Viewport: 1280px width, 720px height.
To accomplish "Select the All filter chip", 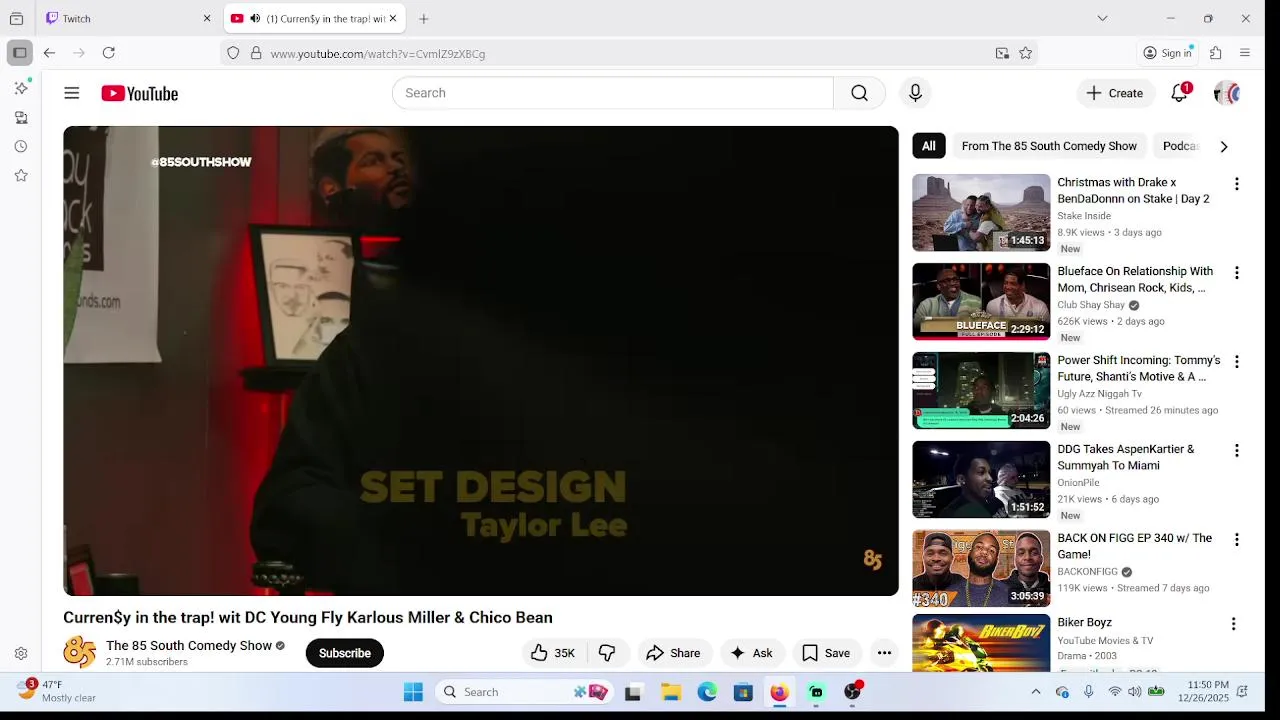I will tap(929, 146).
